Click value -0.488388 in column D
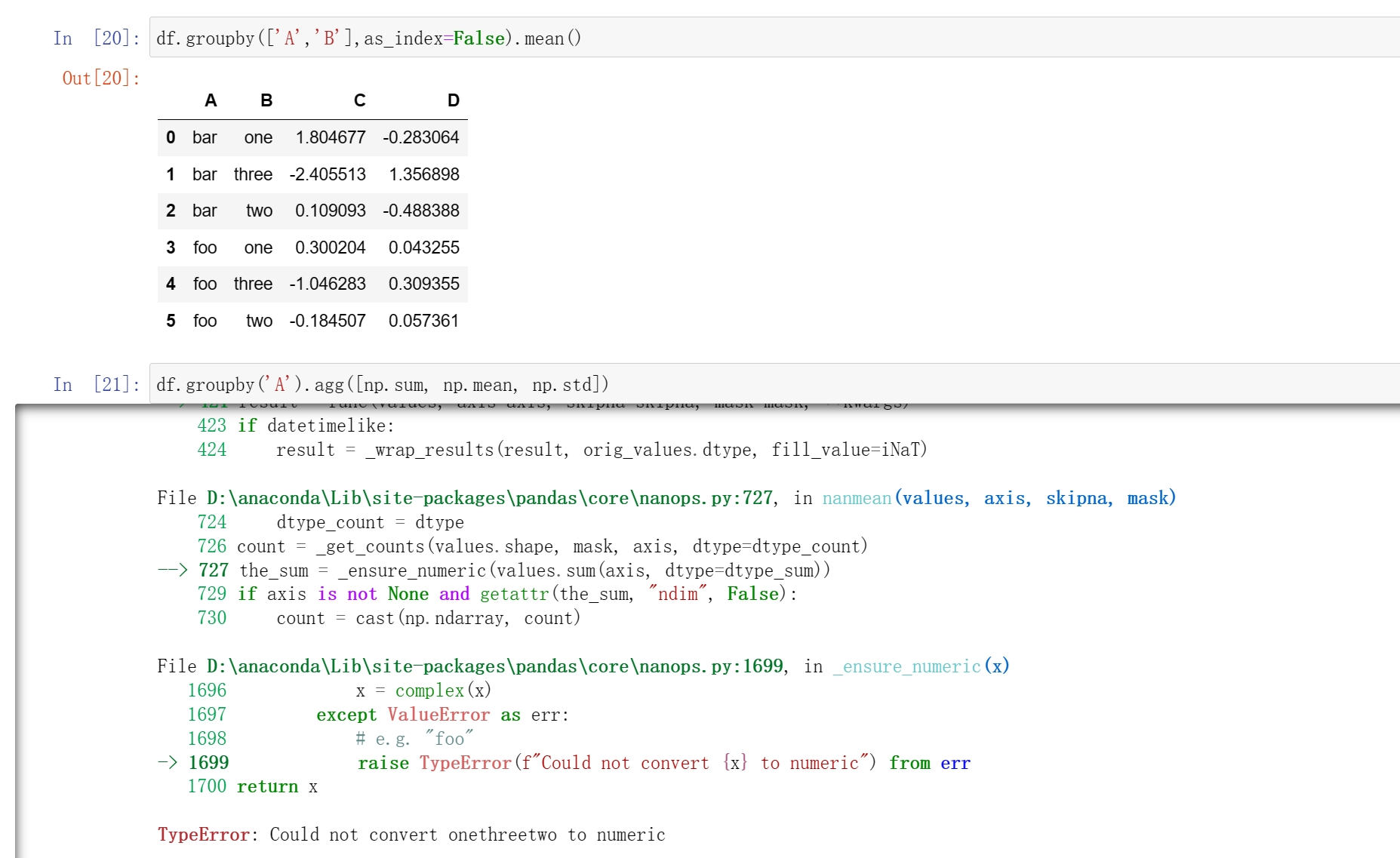This screenshot has height=858, width=1400. [x=420, y=211]
